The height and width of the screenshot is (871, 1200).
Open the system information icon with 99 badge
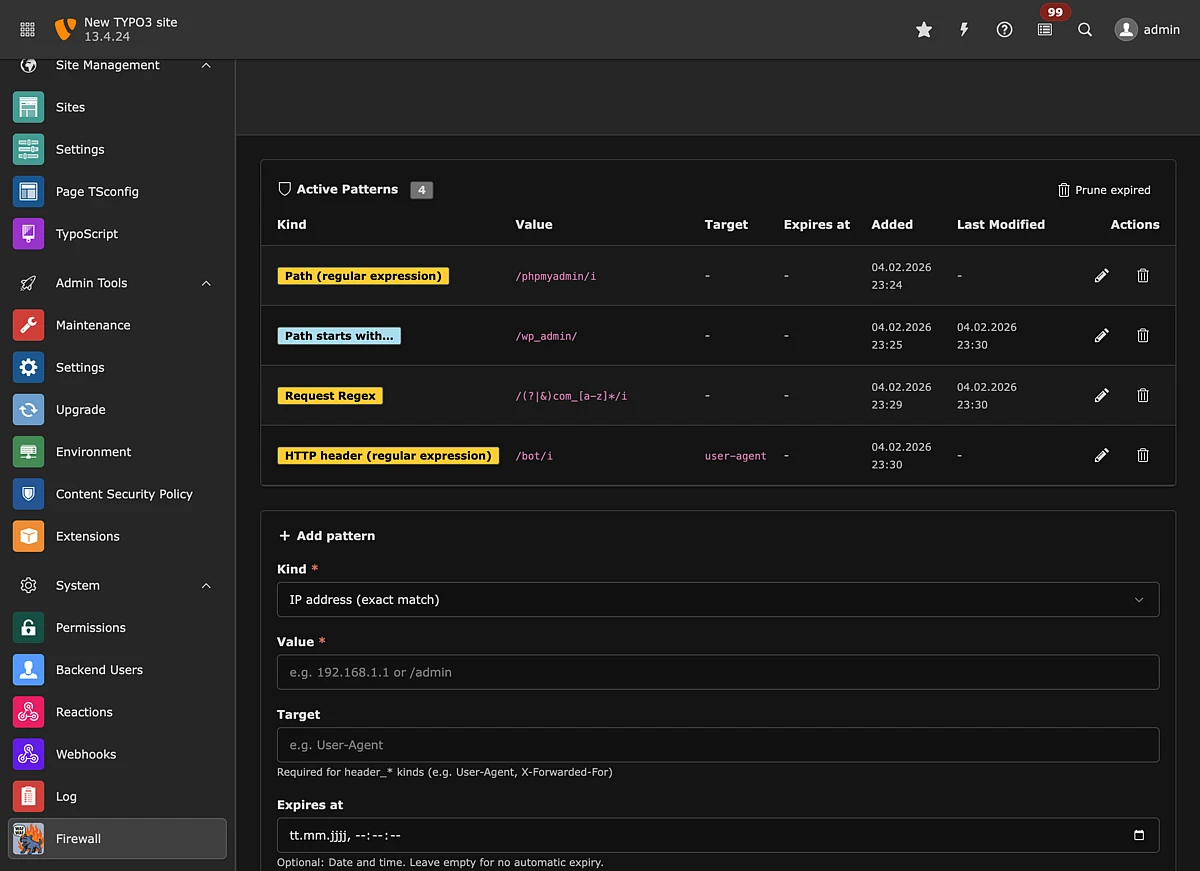click(1045, 30)
